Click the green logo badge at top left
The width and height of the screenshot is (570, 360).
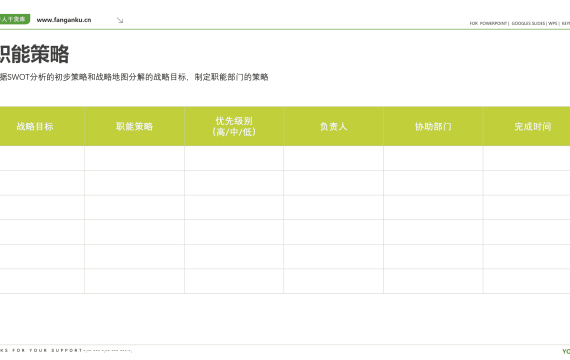coord(15,19)
